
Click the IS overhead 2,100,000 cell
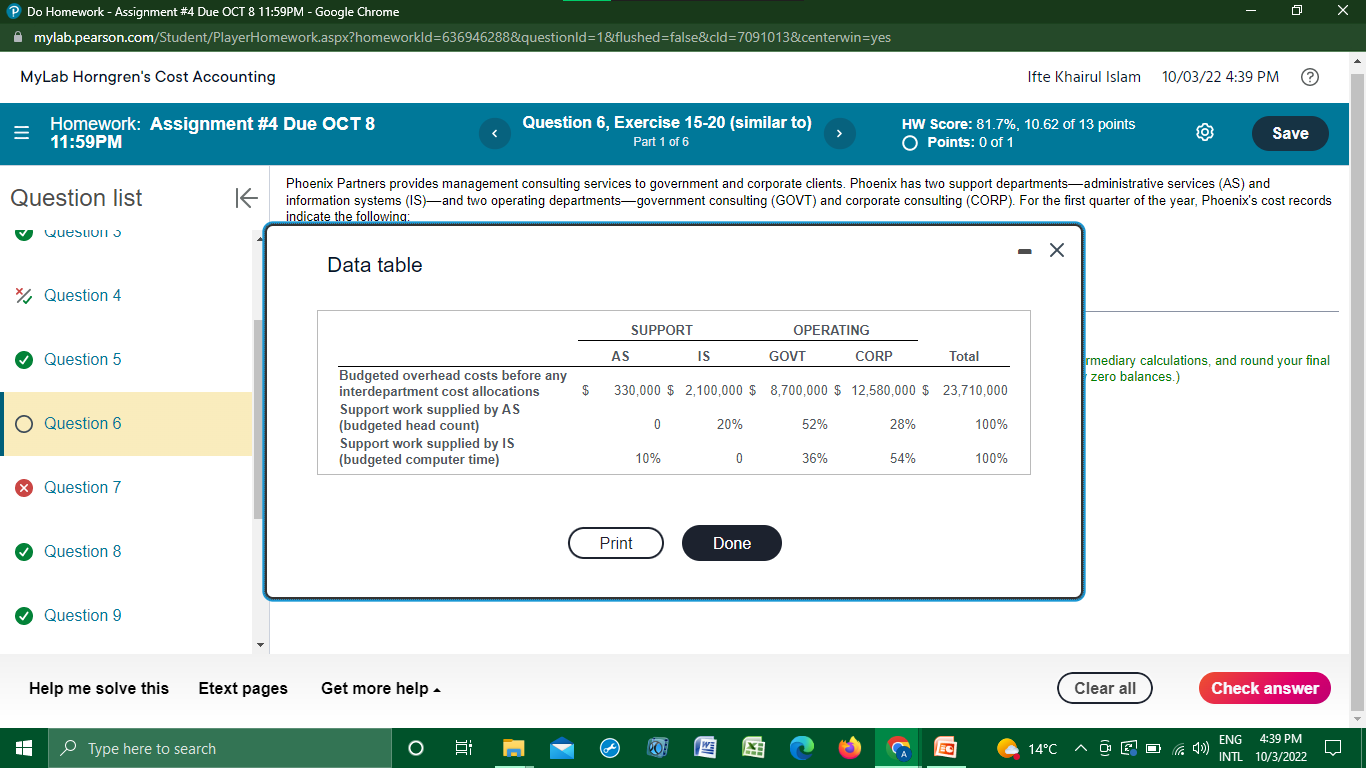coord(713,391)
